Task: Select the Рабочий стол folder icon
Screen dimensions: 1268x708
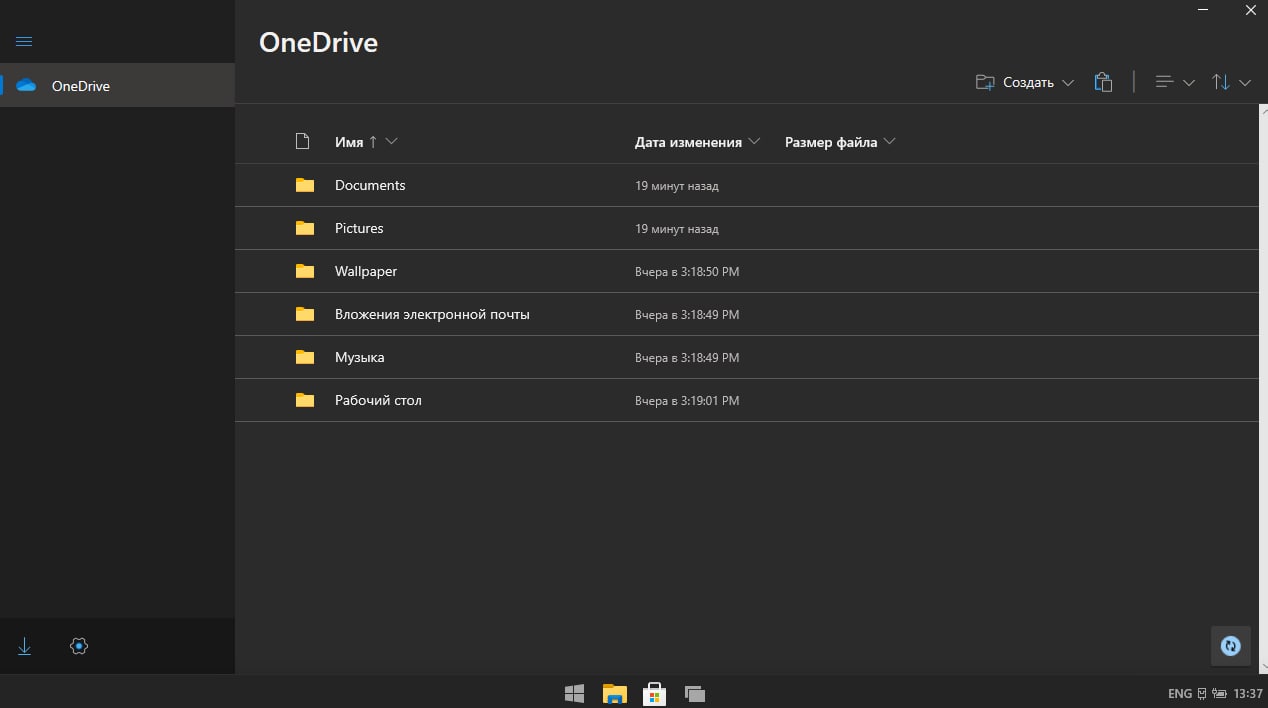Action: 305,400
